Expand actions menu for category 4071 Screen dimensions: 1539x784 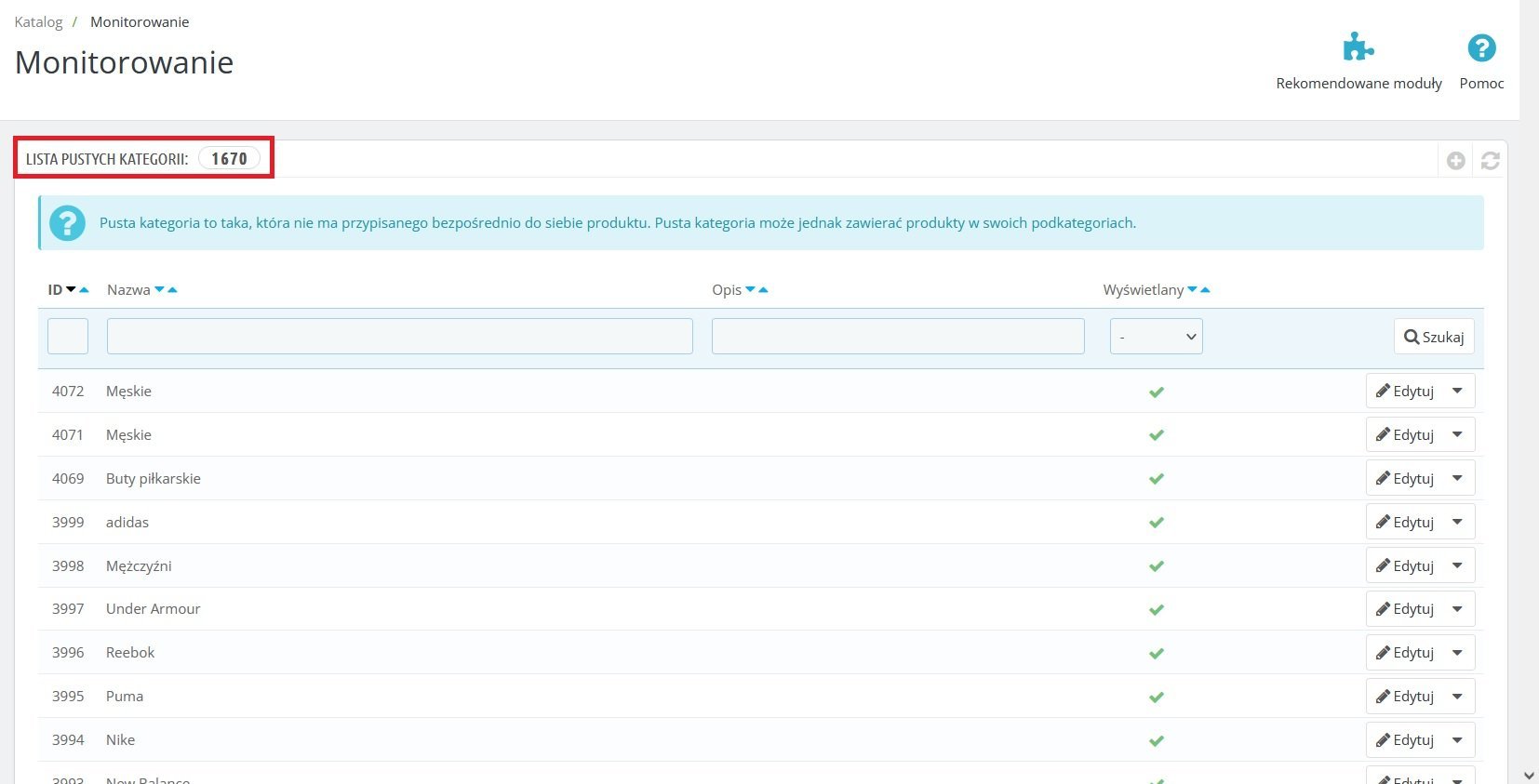pos(1457,434)
